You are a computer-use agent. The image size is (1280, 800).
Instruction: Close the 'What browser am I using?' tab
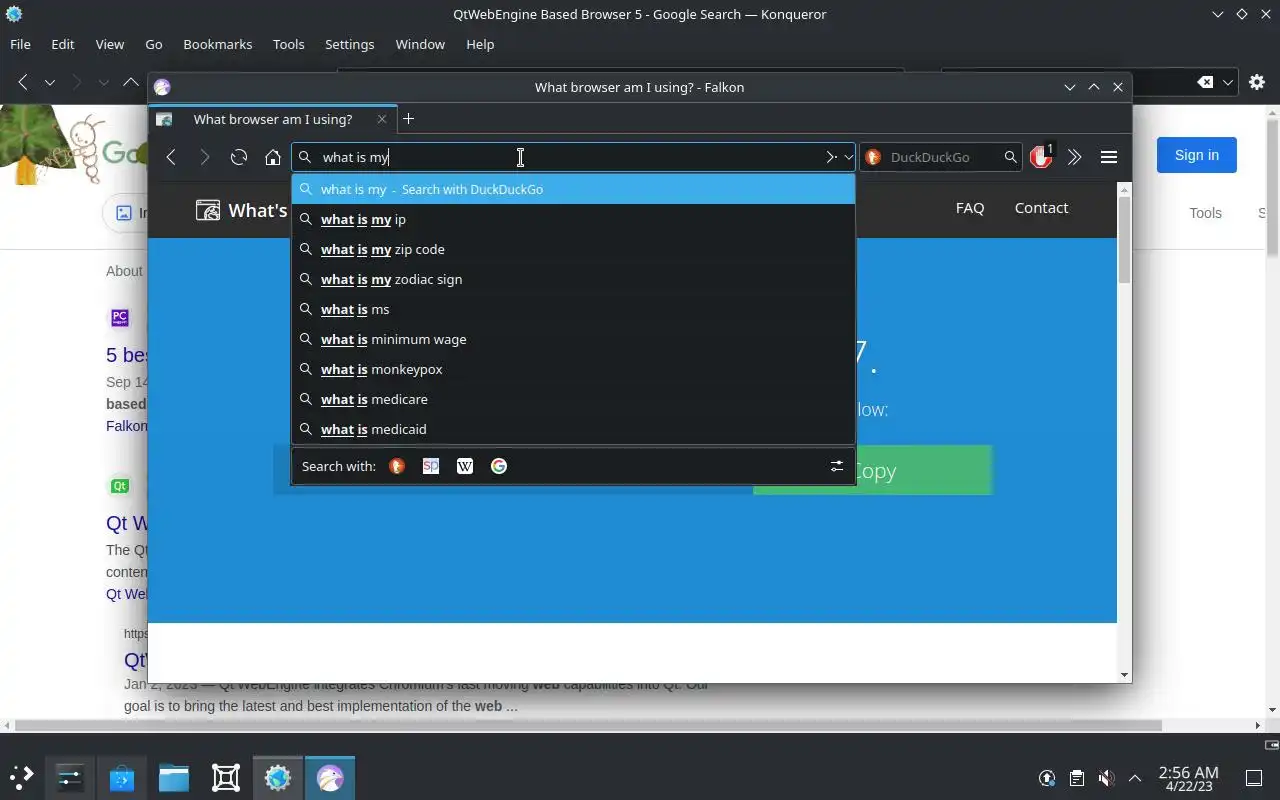[382, 119]
